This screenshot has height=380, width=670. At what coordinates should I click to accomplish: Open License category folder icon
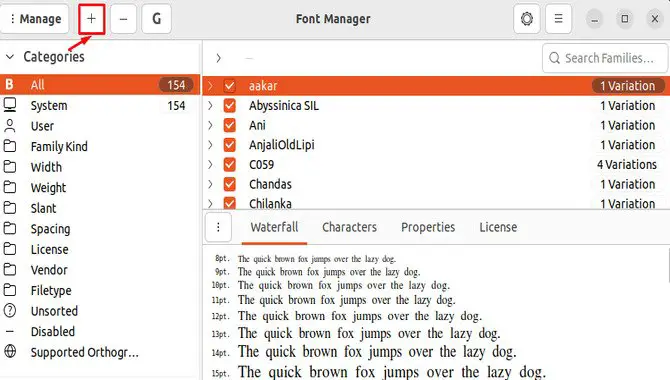(x=10, y=249)
